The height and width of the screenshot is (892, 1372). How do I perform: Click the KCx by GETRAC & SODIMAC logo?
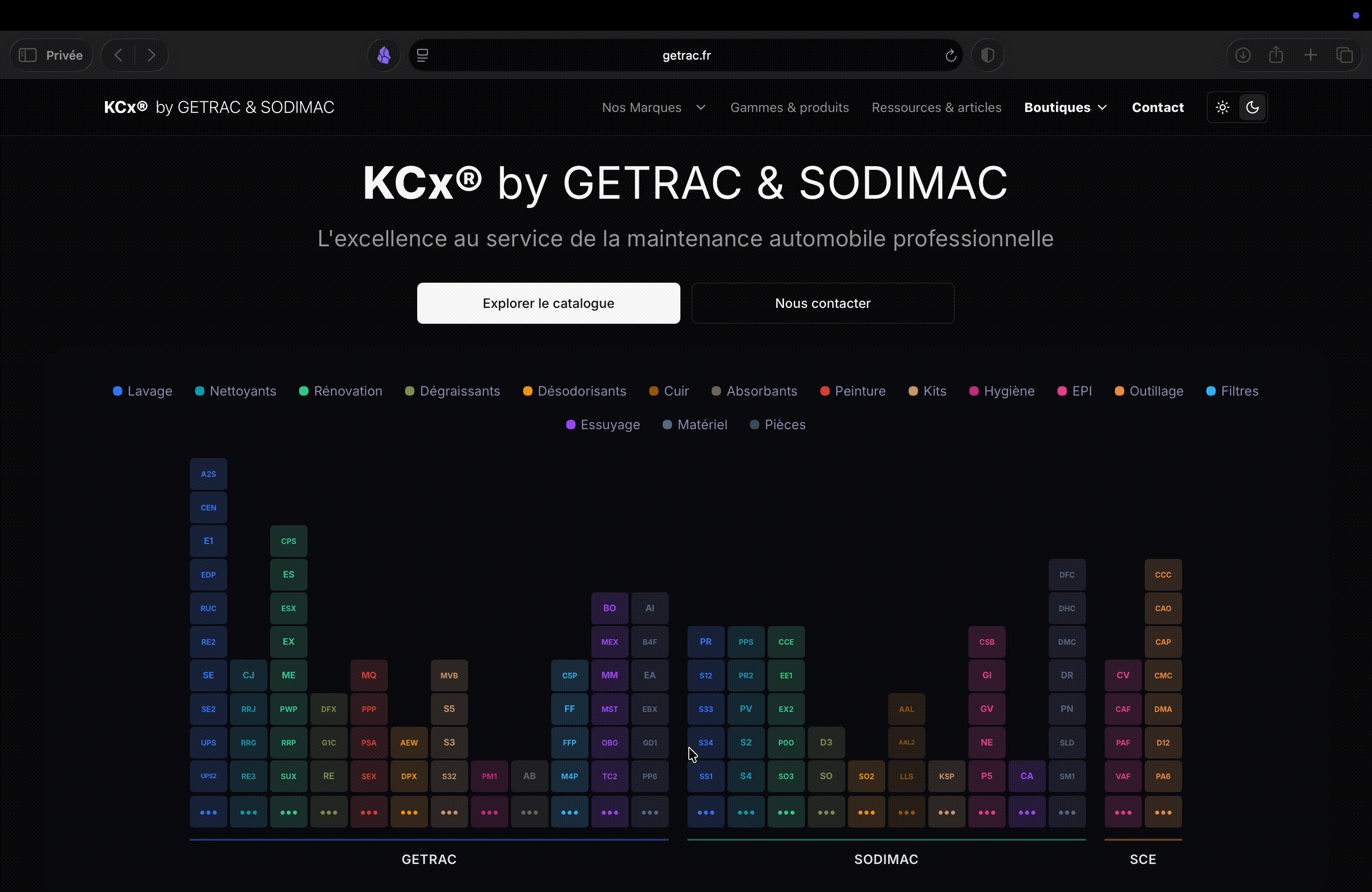coord(219,107)
